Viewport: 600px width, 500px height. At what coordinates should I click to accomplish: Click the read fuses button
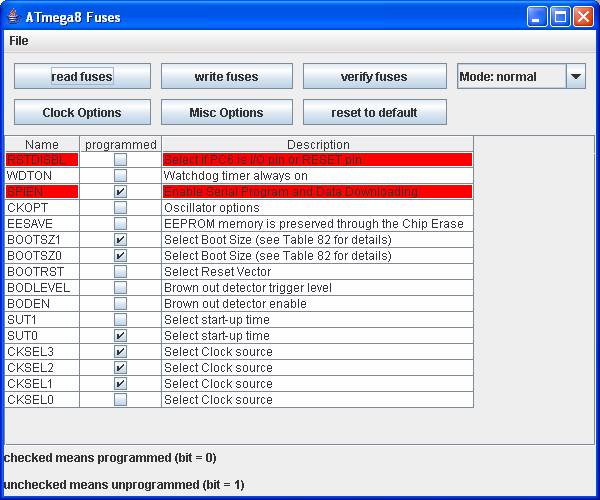pyautogui.click(x=82, y=76)
